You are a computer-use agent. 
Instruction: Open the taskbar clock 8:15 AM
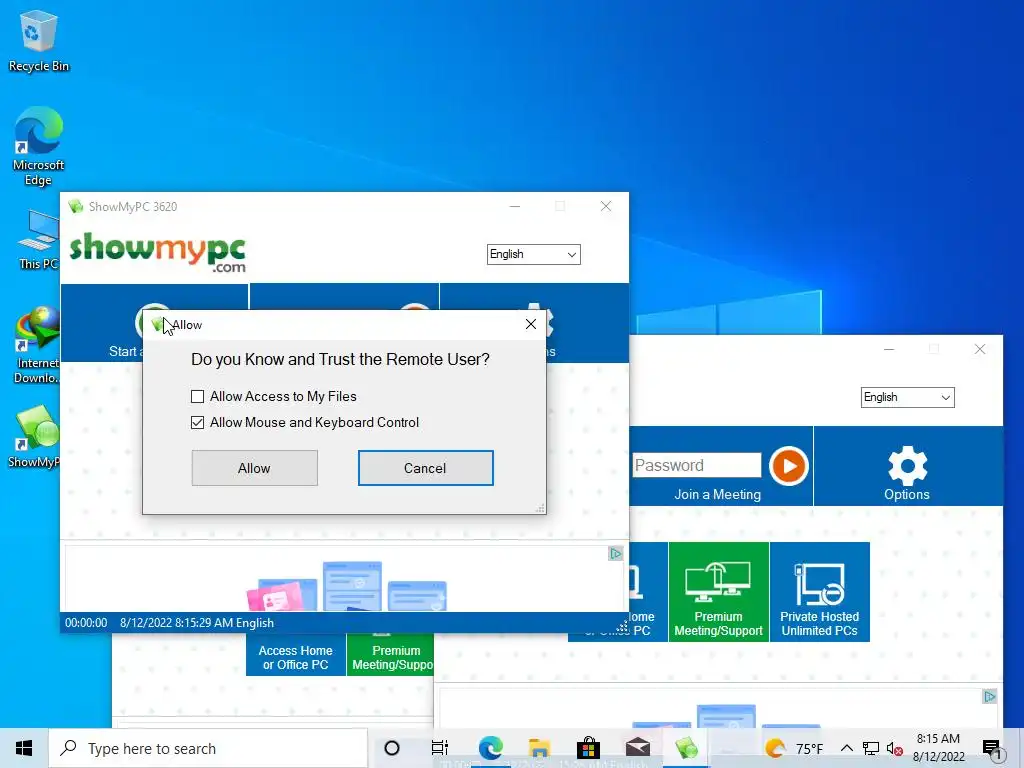(938, 748)
